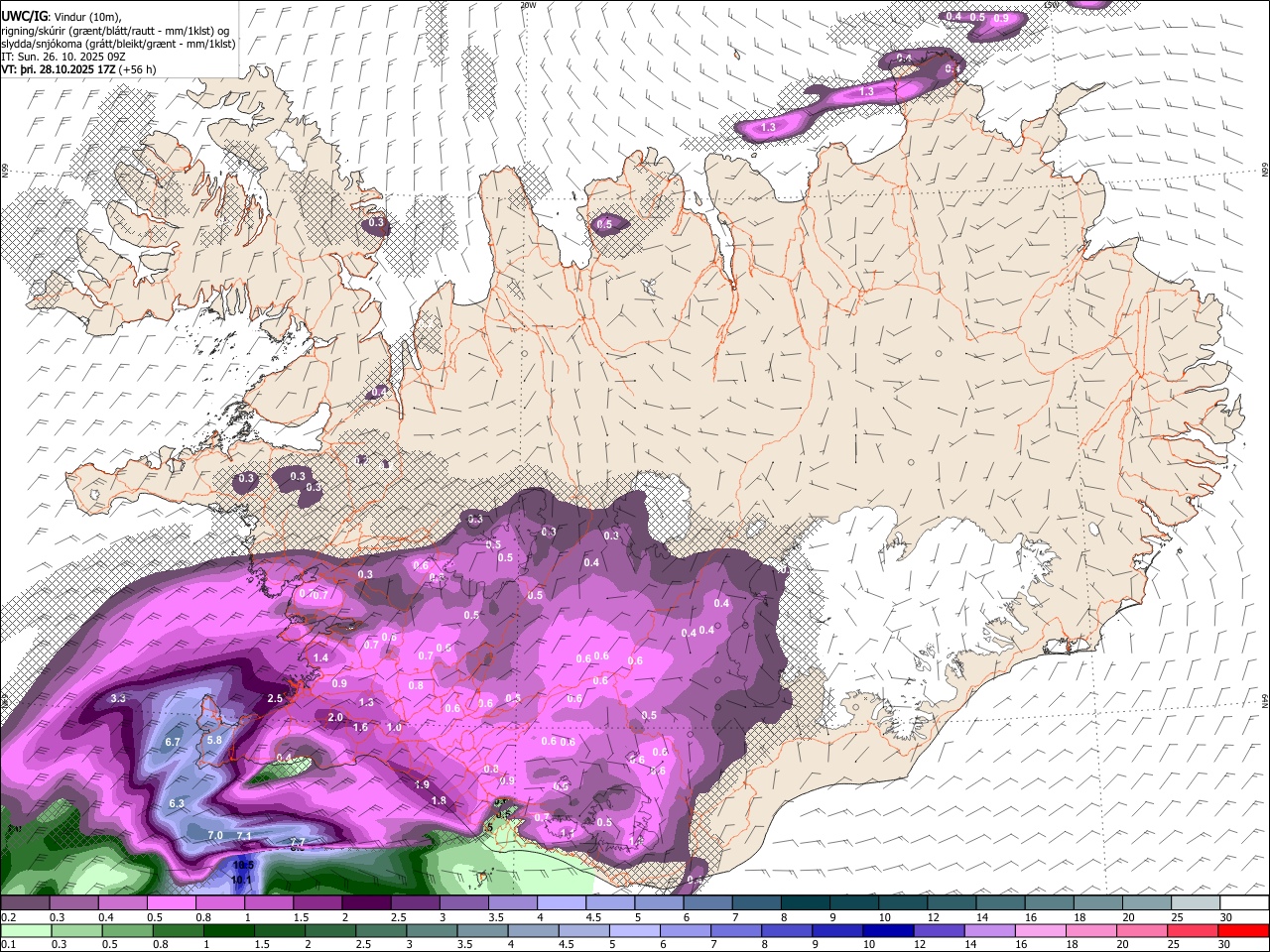The width and height of the screenshot is (1270, 952).
Task: Click upper legend swatch between 4 and 4.5
Action: (x=562, y=903)
